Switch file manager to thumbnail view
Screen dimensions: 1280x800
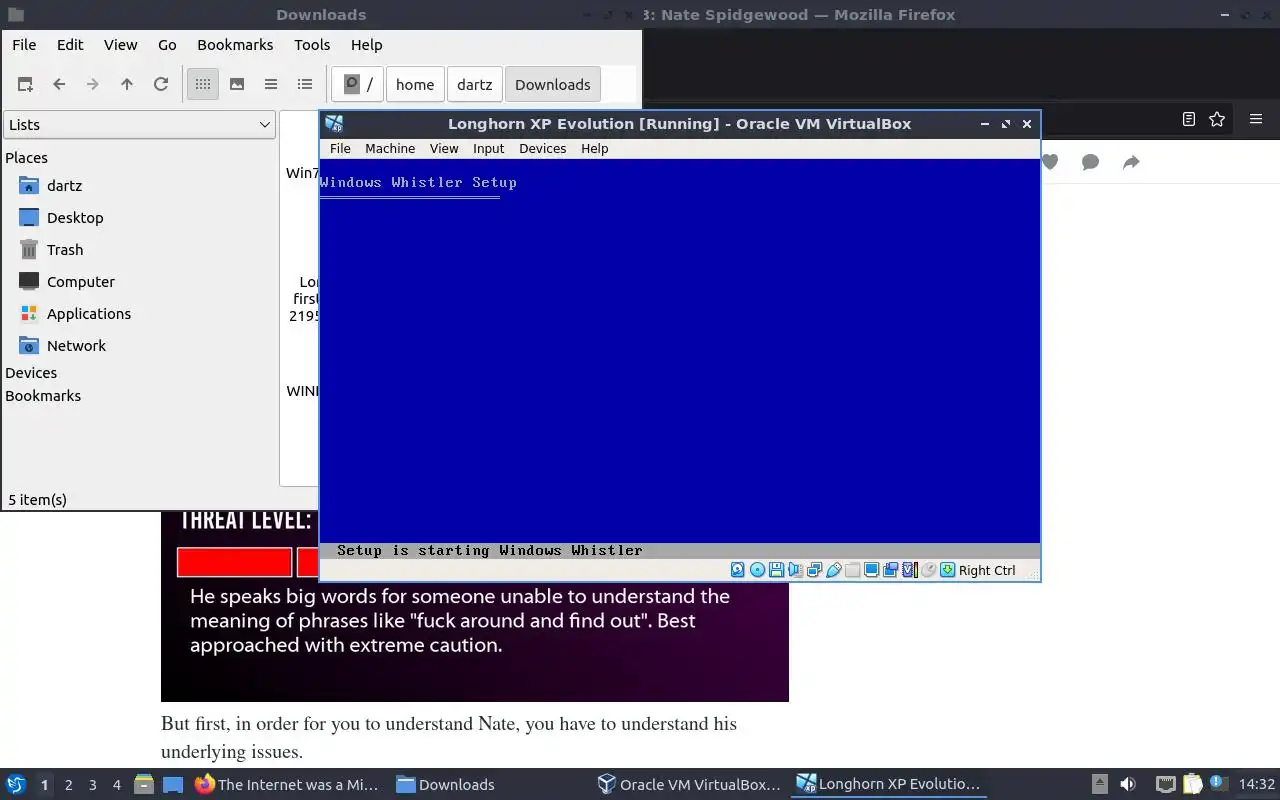pos(237,85)
